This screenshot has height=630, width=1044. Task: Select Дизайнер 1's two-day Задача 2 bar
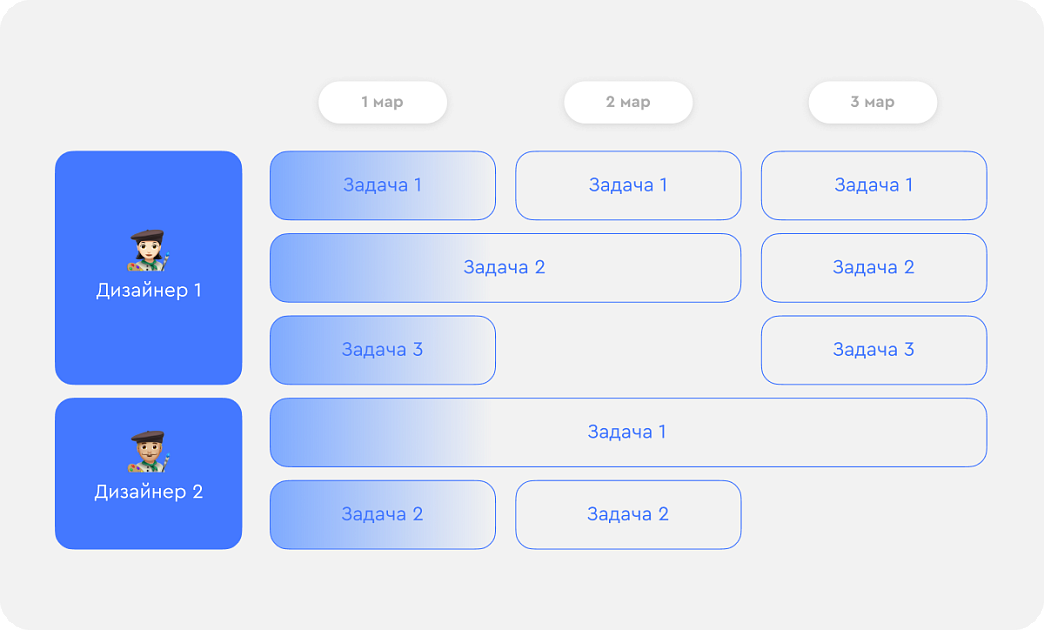505,268
